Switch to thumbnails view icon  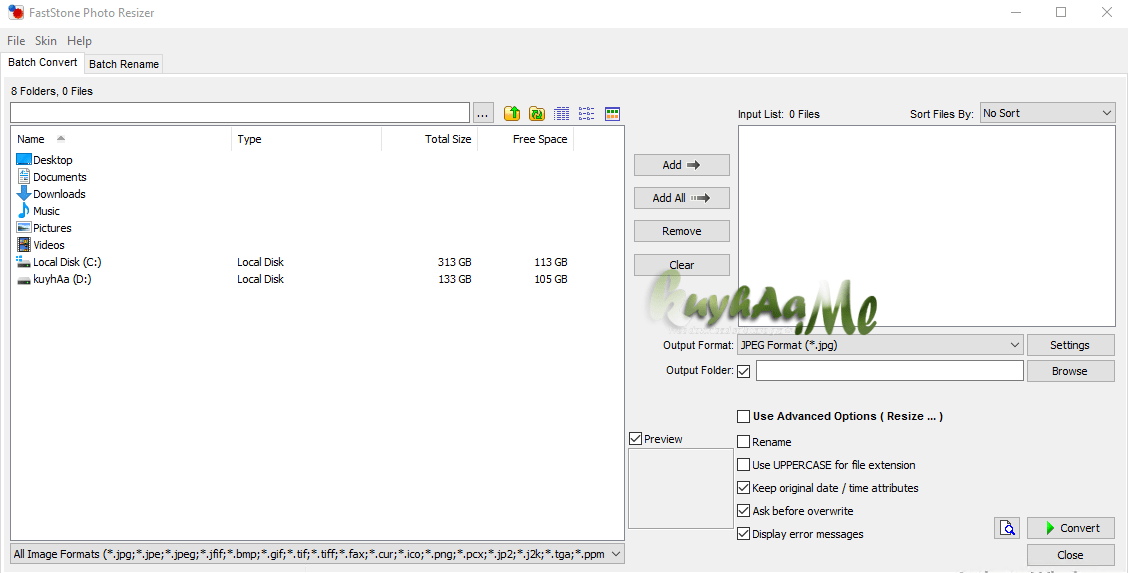tap(612, 114)
